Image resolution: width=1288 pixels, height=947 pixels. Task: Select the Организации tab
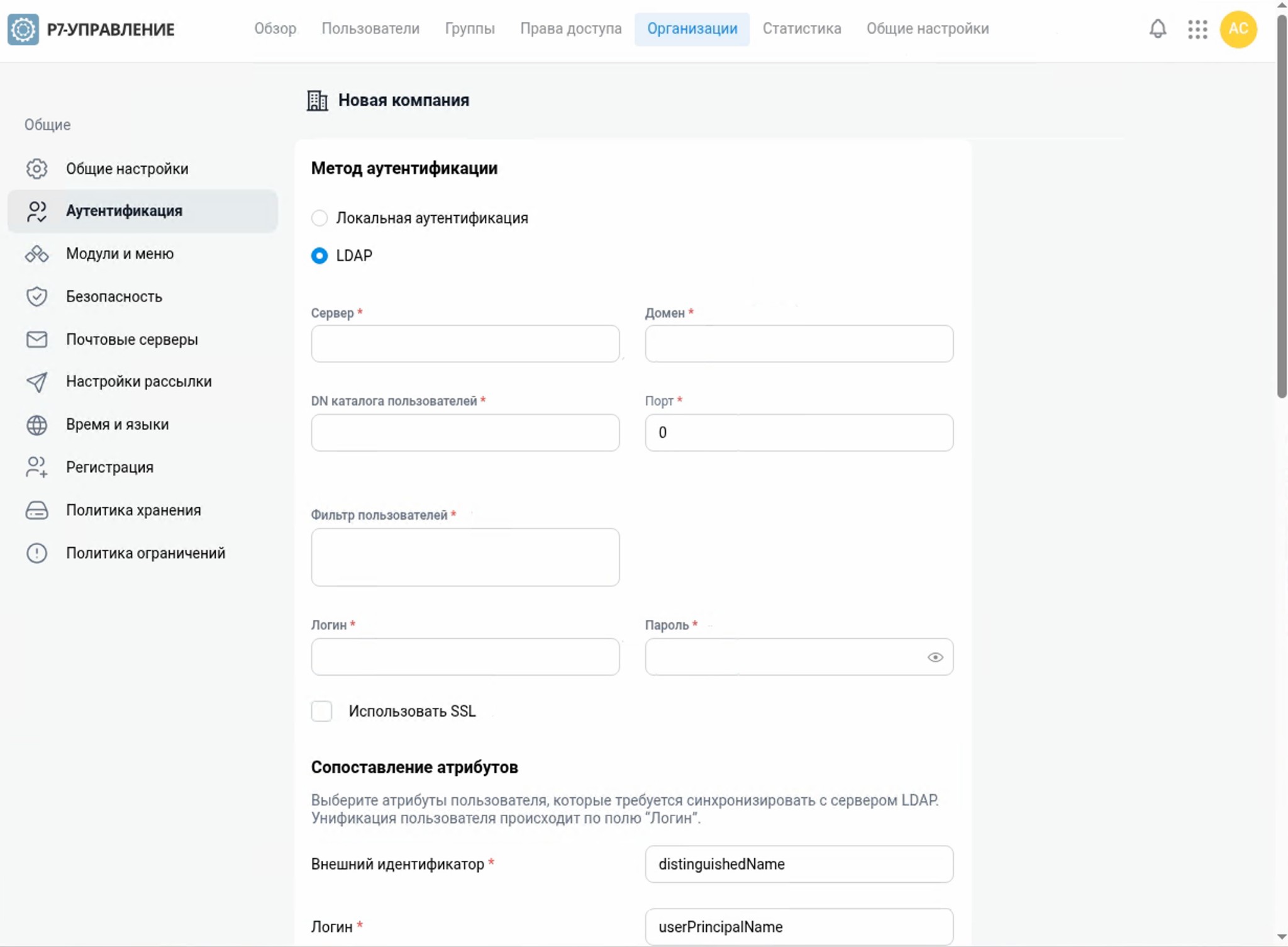click(692, 29)
